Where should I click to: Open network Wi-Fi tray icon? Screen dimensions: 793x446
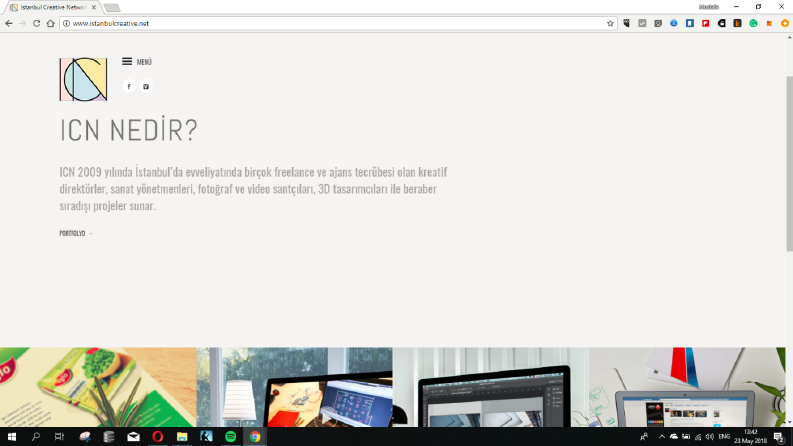pos(698,437)
